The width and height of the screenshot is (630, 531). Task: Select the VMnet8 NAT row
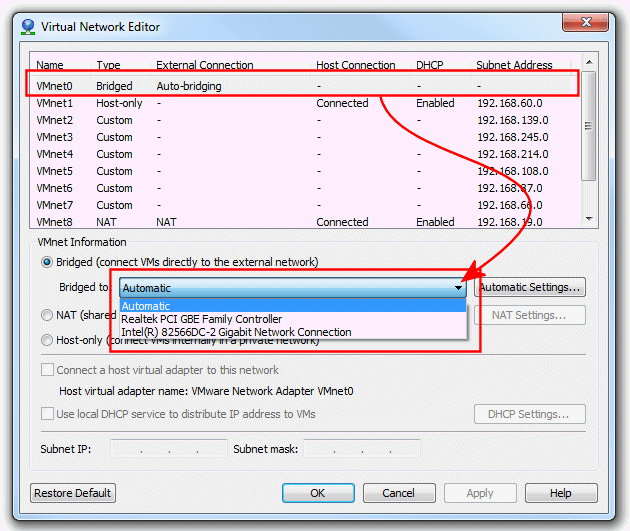304,222
